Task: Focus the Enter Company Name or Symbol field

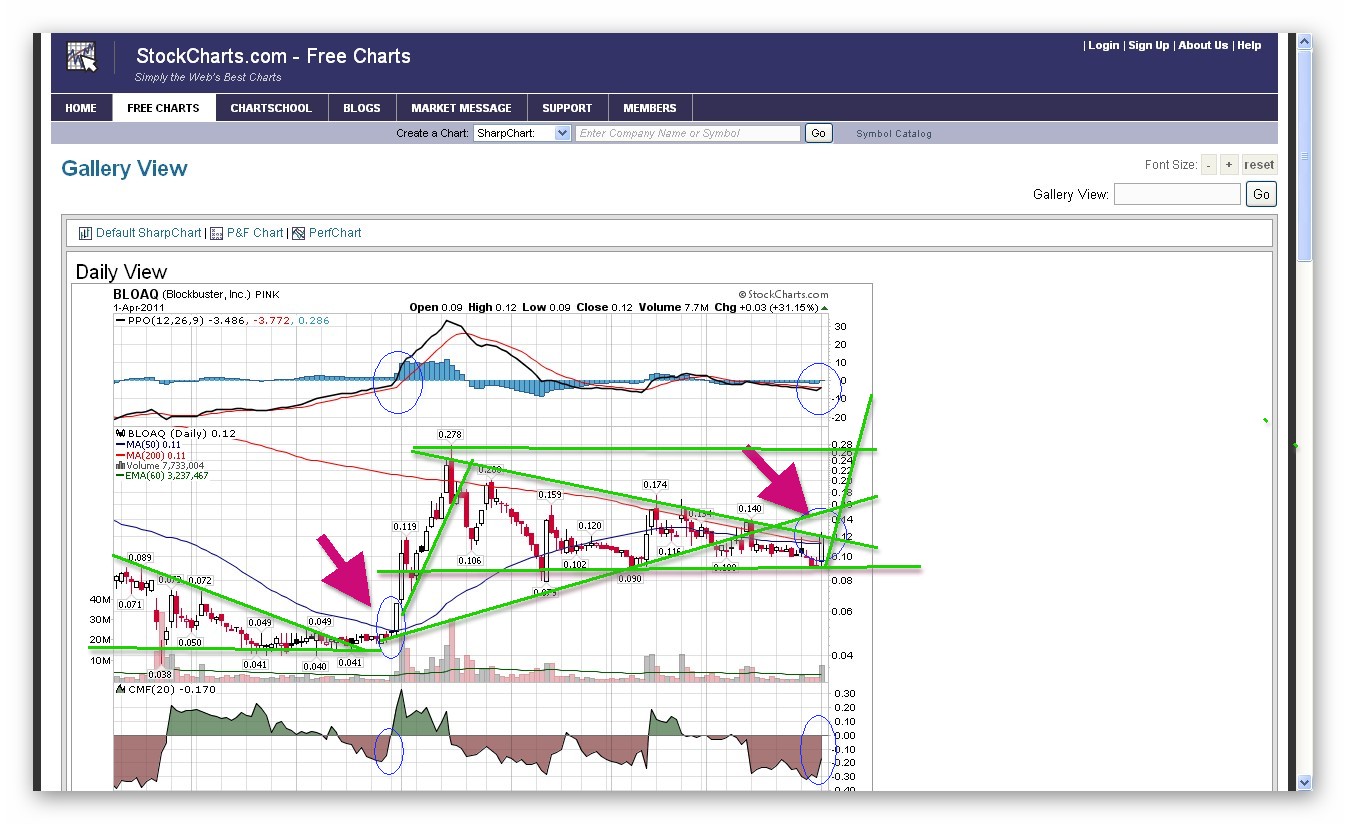Action: pos(688,133)
